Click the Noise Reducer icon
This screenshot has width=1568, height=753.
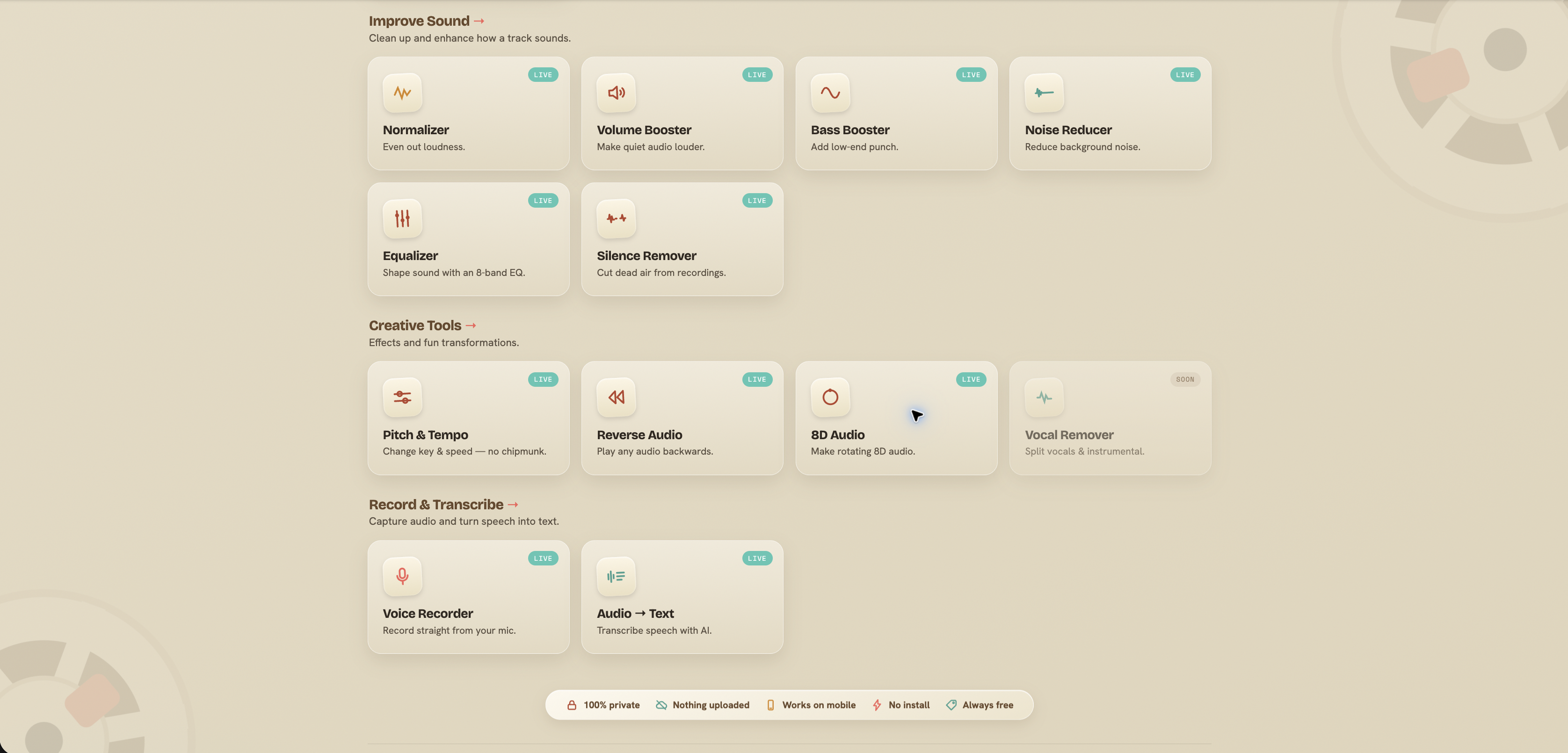click(1044, 93)
